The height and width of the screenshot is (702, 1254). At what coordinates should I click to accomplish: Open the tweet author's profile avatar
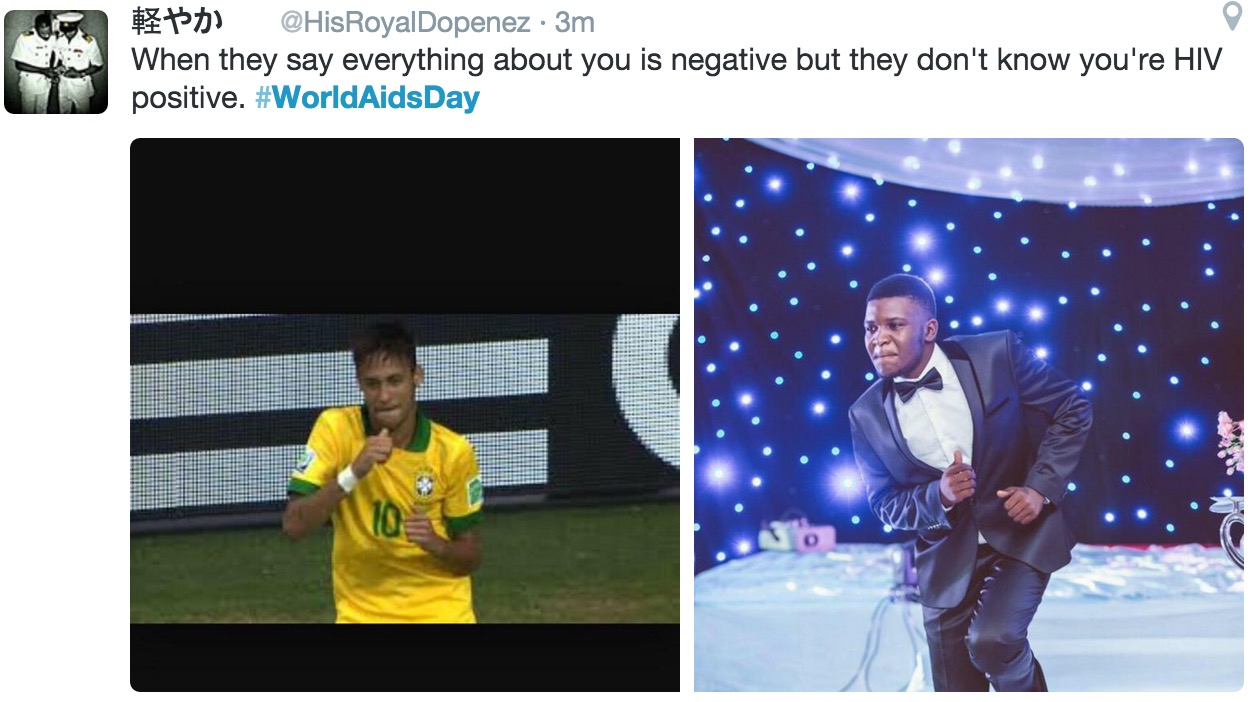(56, 62)
